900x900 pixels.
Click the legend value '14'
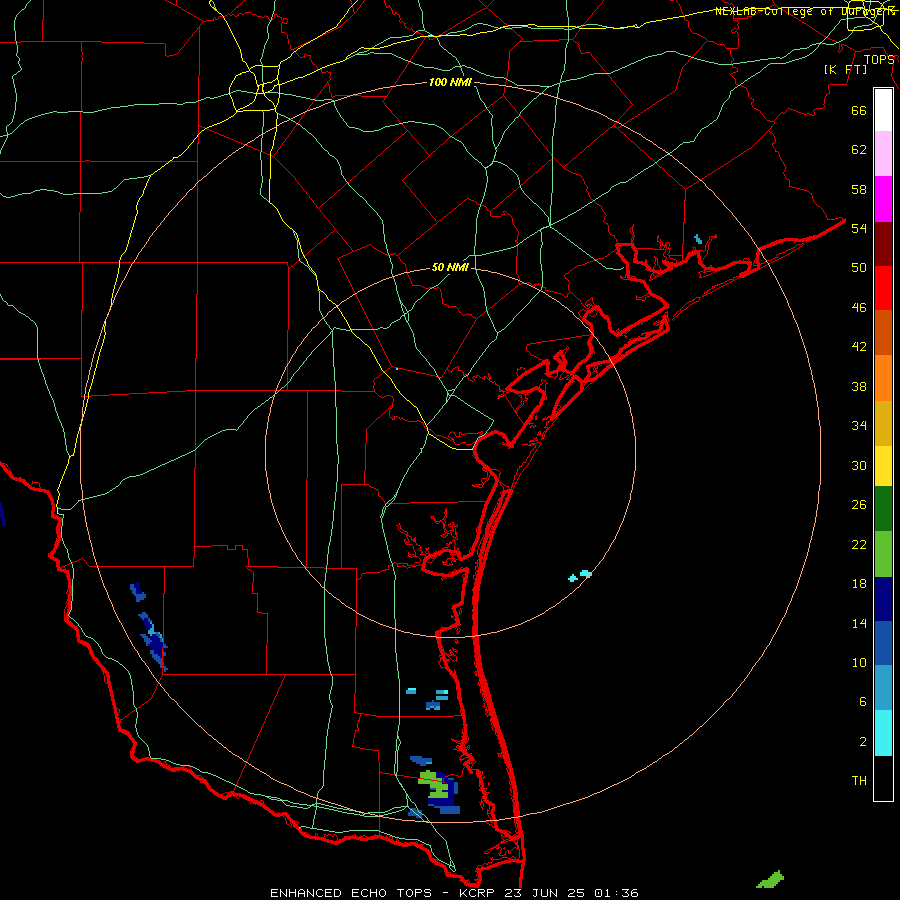tap(859, 623)
